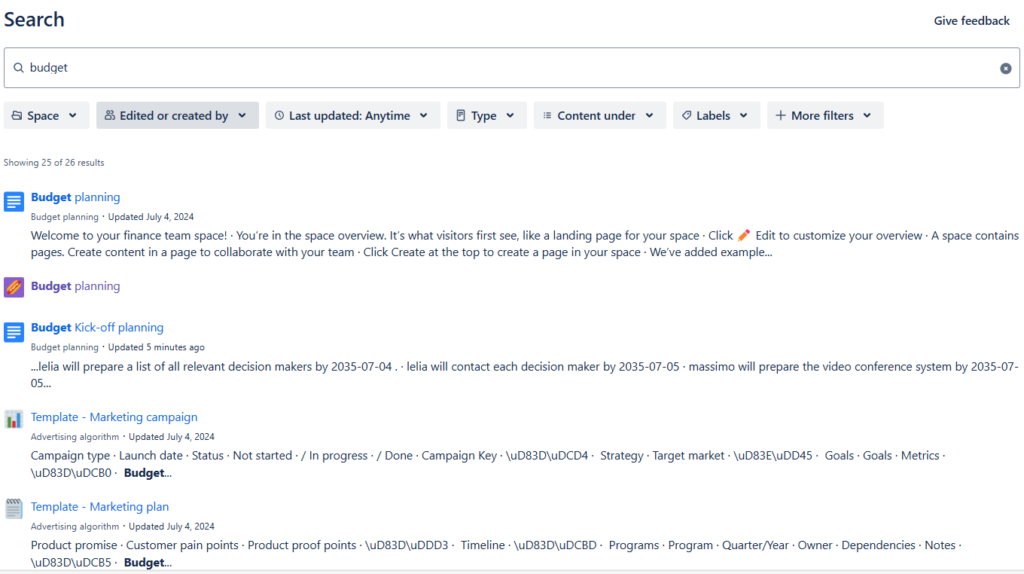Expand the Content under filter
The width and height of the screenshot is (1024, 574).
[x=599, y=116]
